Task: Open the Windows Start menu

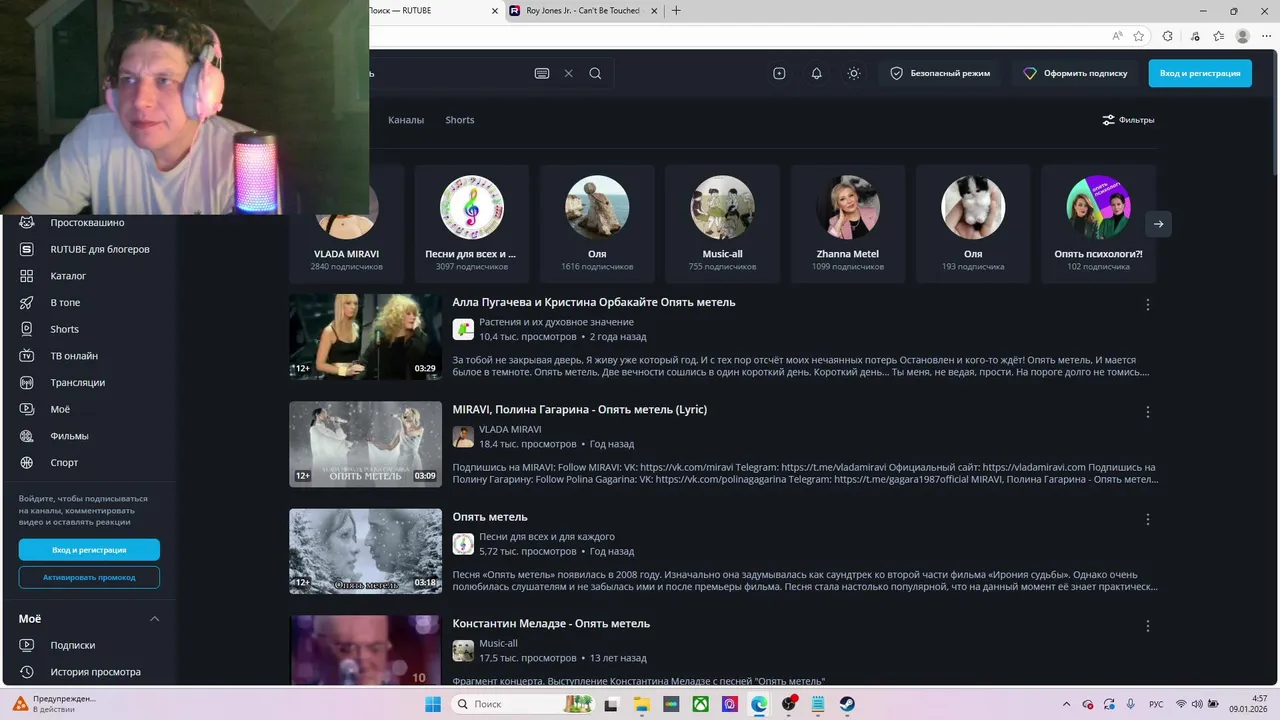Action: 433,704
